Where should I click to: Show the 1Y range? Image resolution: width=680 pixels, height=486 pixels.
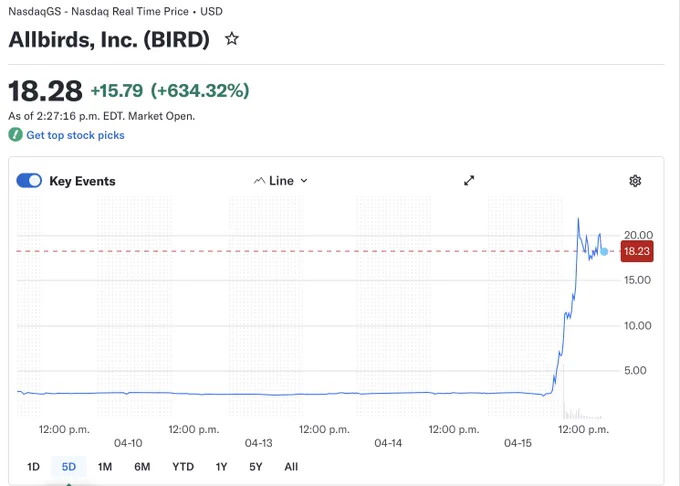[x=221, y=467]
